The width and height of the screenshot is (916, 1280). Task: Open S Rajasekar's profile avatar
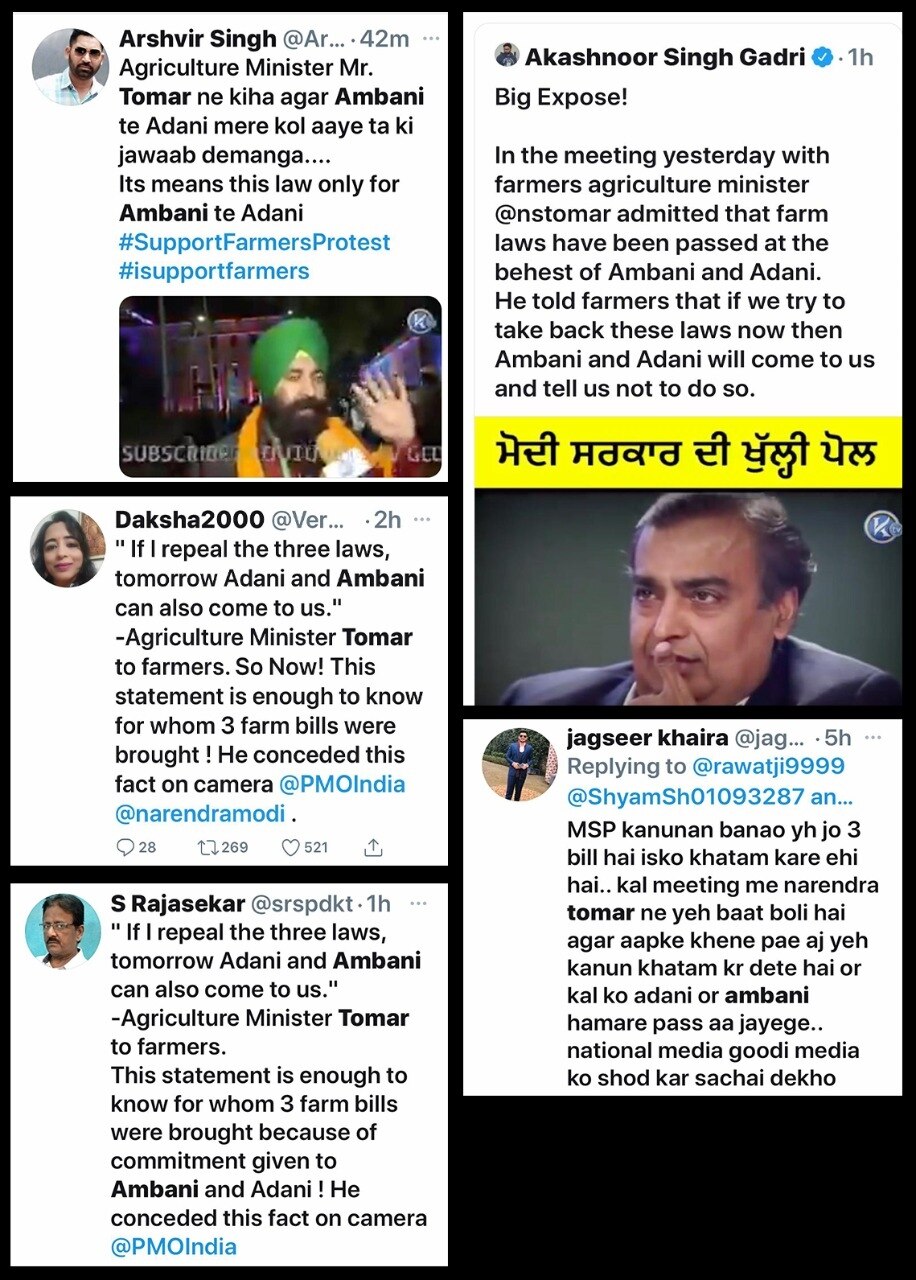tap(64, 931)
